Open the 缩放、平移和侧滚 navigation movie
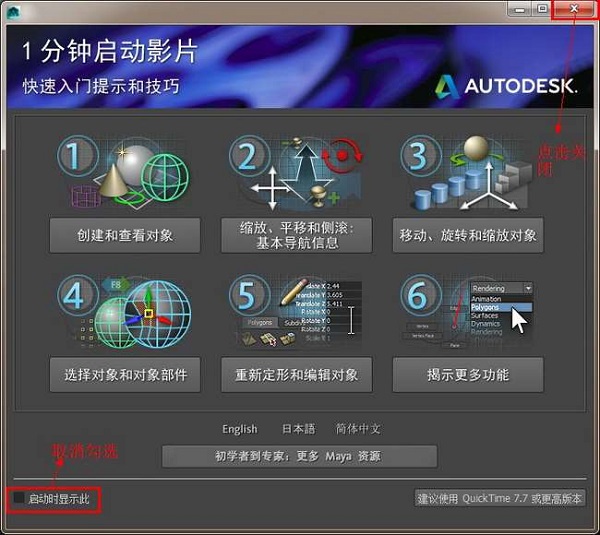The height and width of the screenshot is (535, 600). click(297, 235)
